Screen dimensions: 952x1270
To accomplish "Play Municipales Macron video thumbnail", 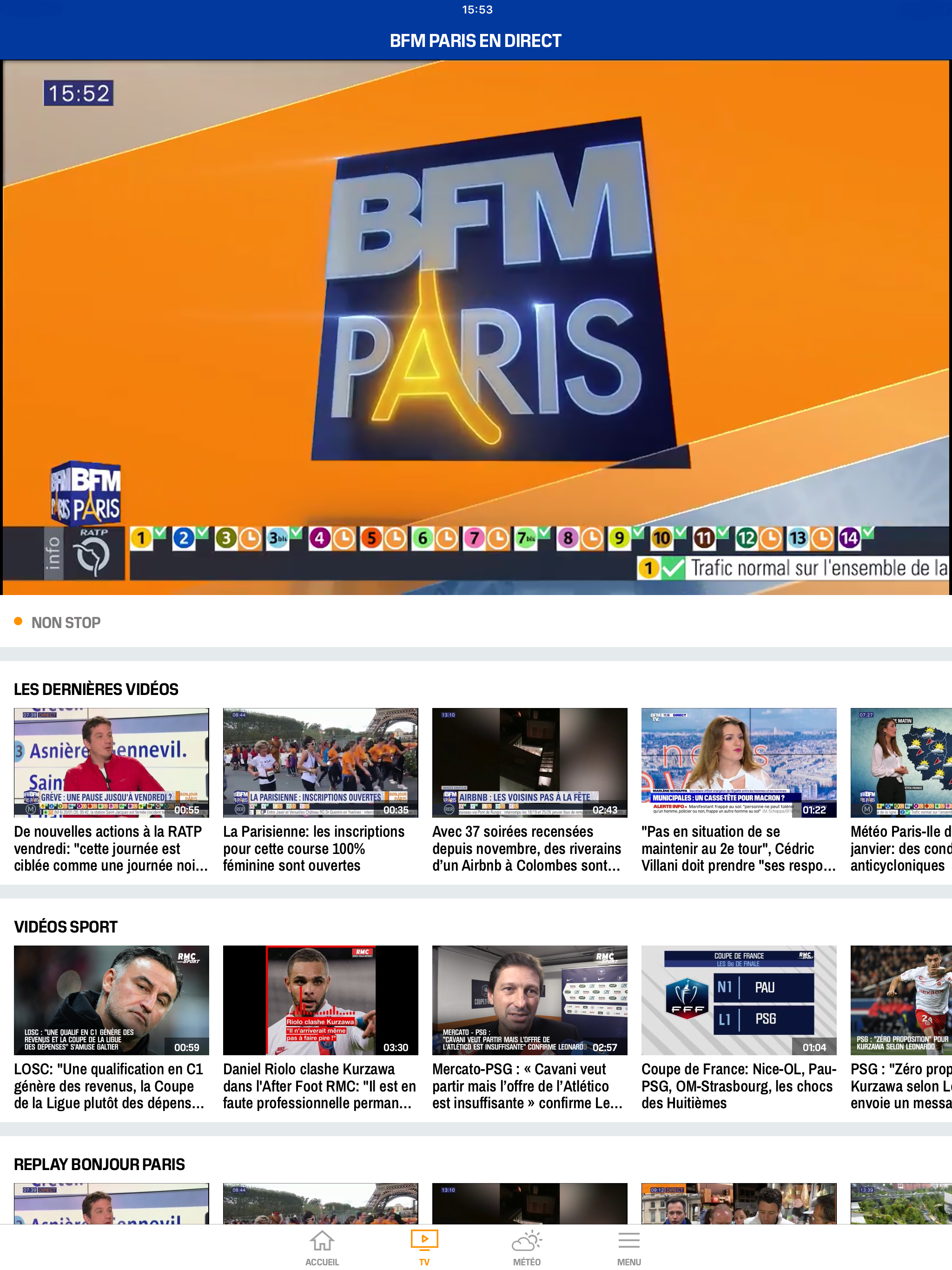I will click(738, 762).
